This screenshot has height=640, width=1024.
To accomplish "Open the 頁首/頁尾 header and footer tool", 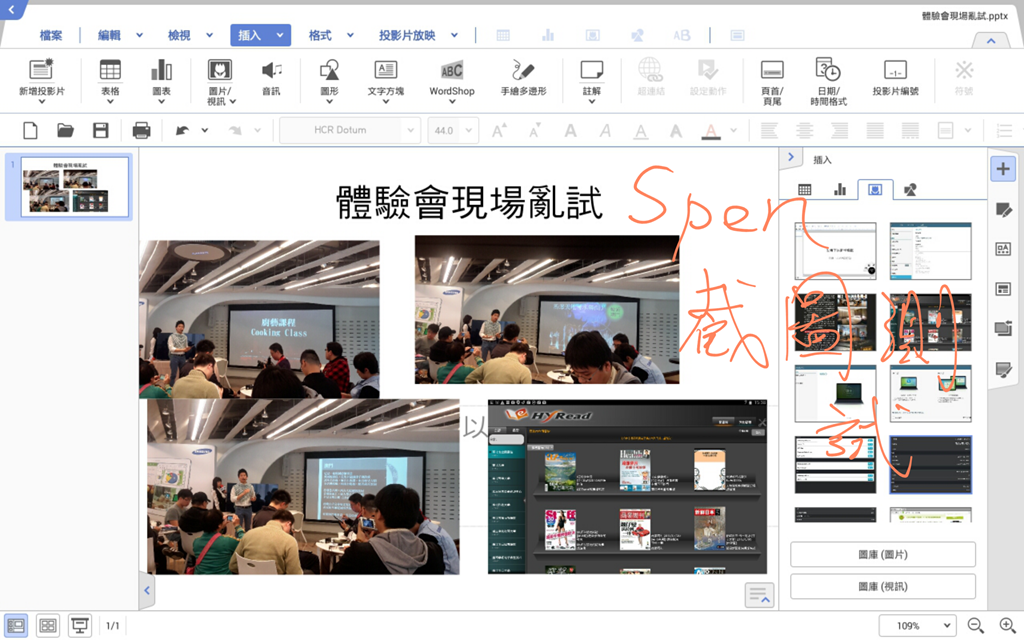I will click(x=772, y=82).
